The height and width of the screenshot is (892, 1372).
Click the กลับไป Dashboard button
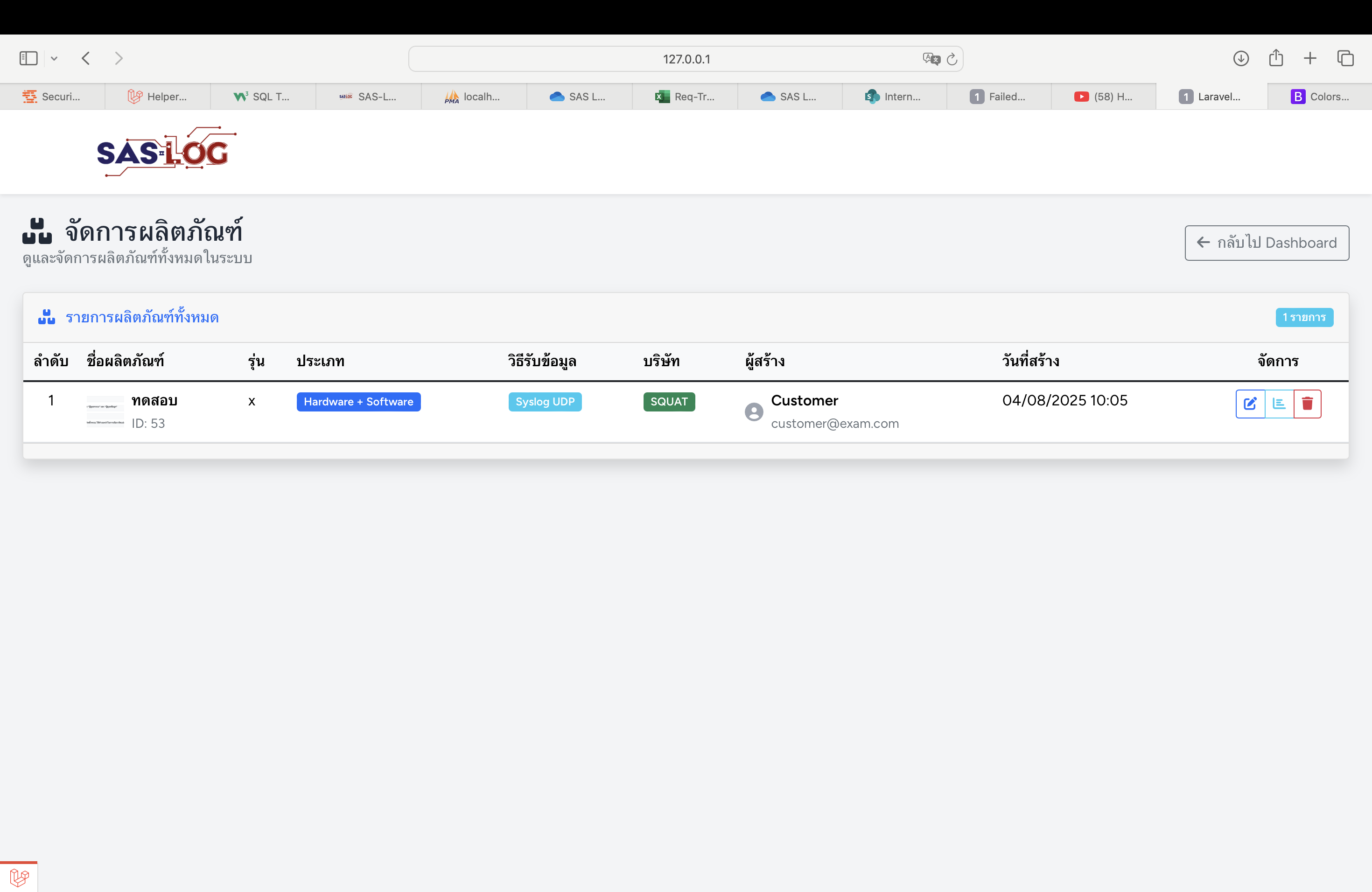coord(1267,243)
